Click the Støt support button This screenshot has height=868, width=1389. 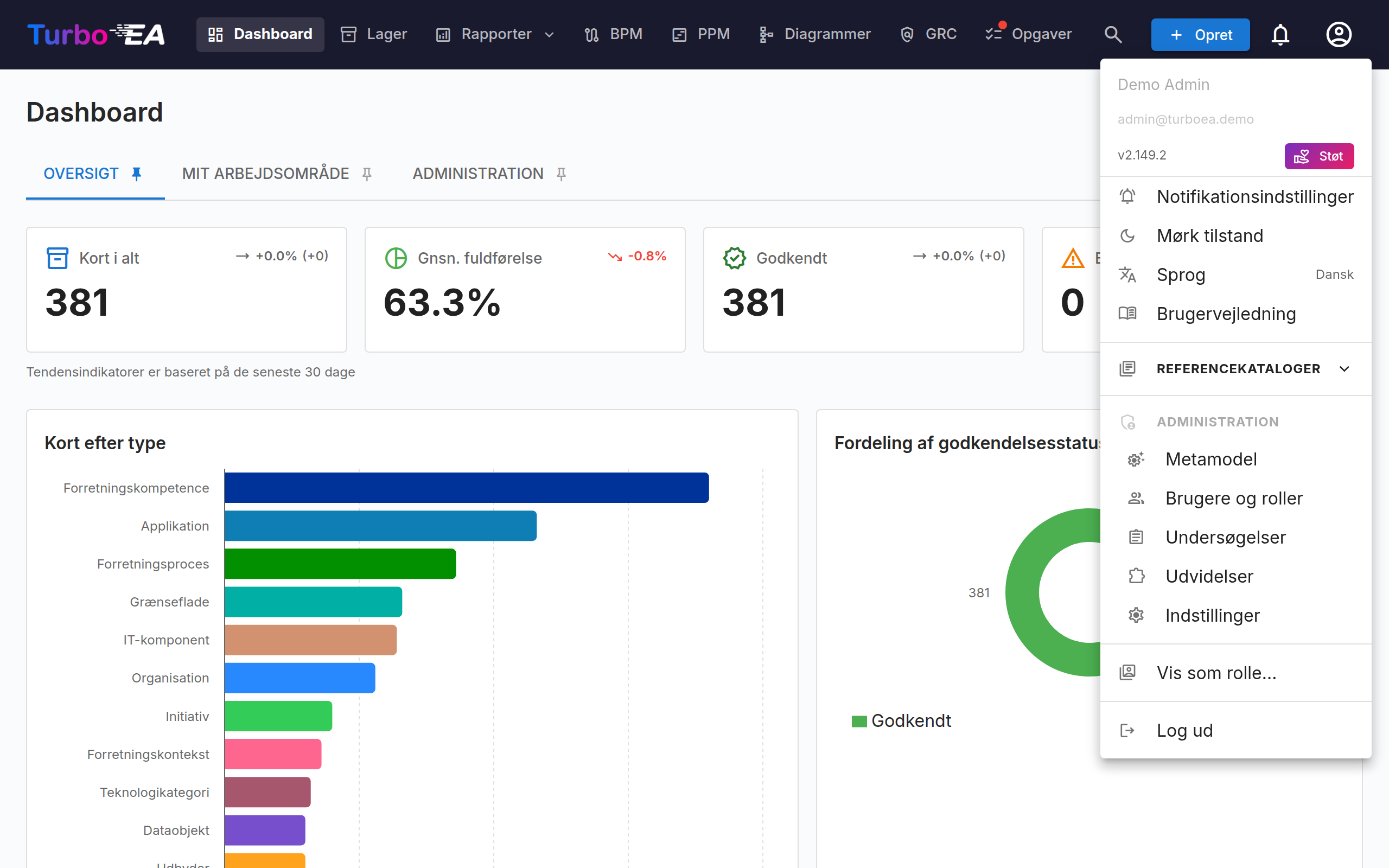click(1319, 156)
